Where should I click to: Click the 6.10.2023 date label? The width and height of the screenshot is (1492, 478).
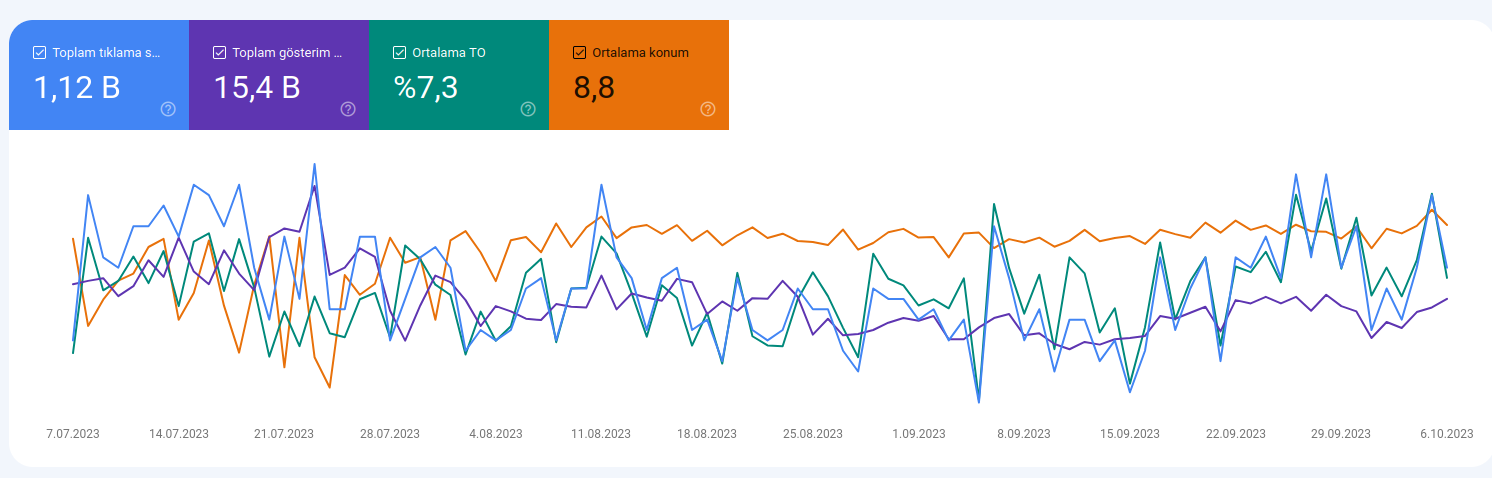(x=1447, y=434)
